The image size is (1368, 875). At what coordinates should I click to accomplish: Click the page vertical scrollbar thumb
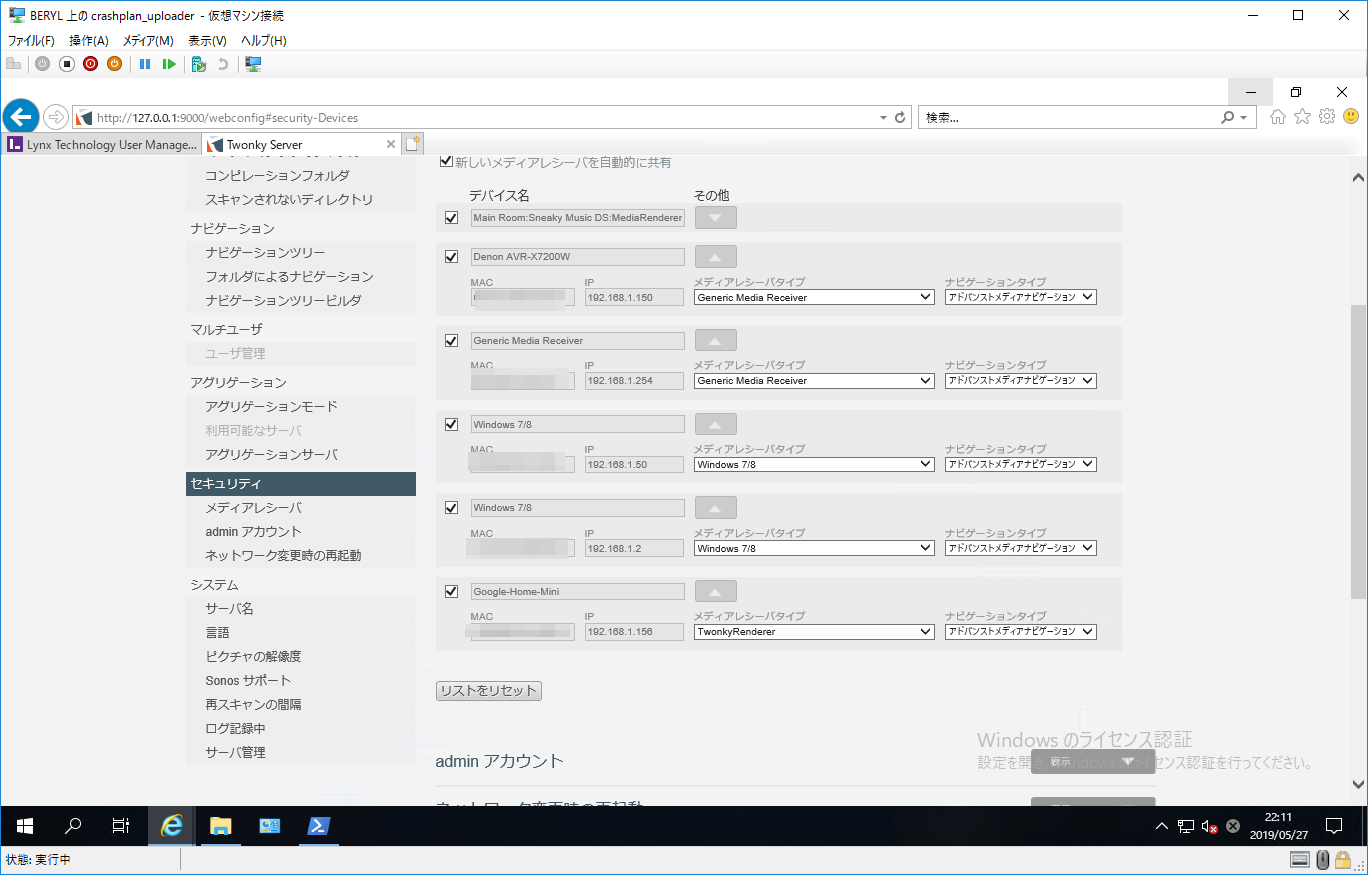click(1358, 452)
